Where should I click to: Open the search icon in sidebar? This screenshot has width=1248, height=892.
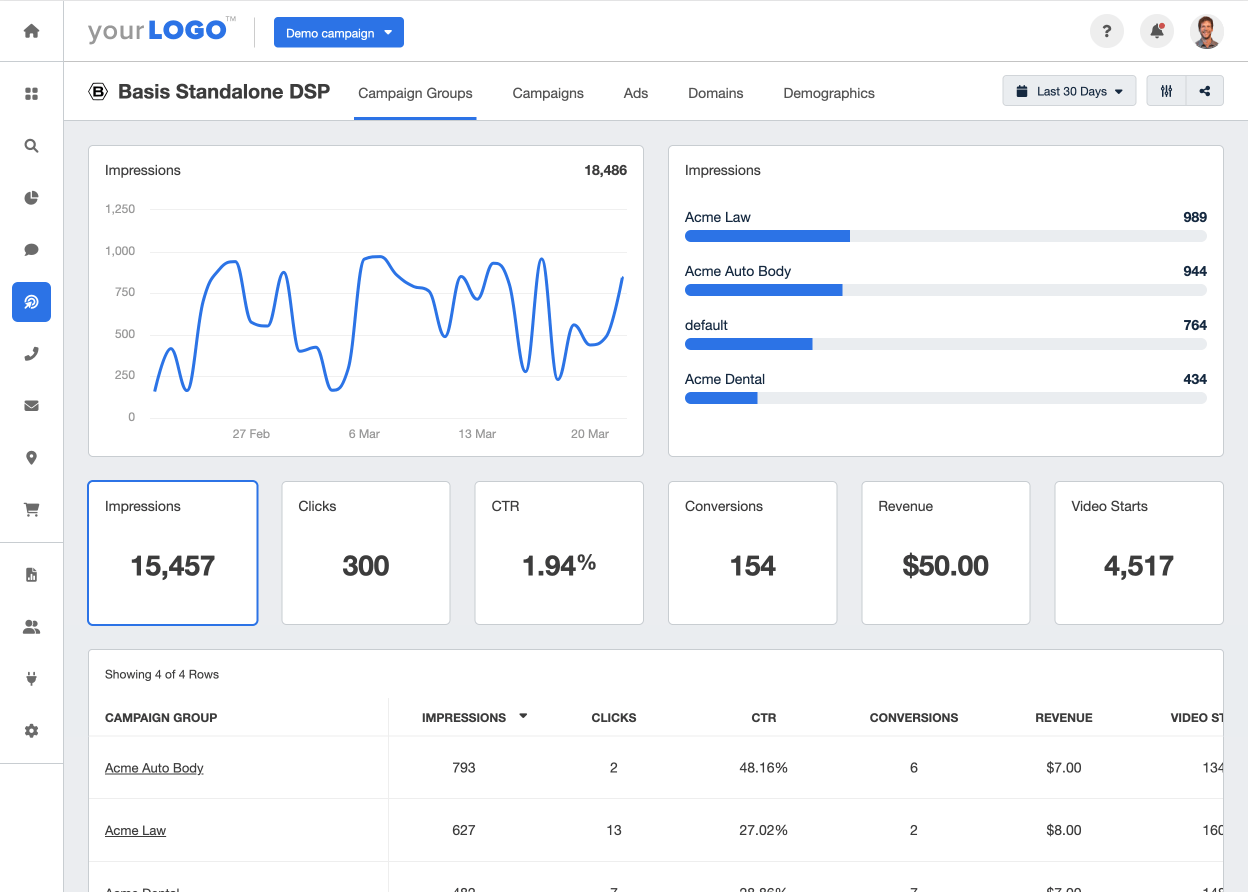click(x=31, y=146)
